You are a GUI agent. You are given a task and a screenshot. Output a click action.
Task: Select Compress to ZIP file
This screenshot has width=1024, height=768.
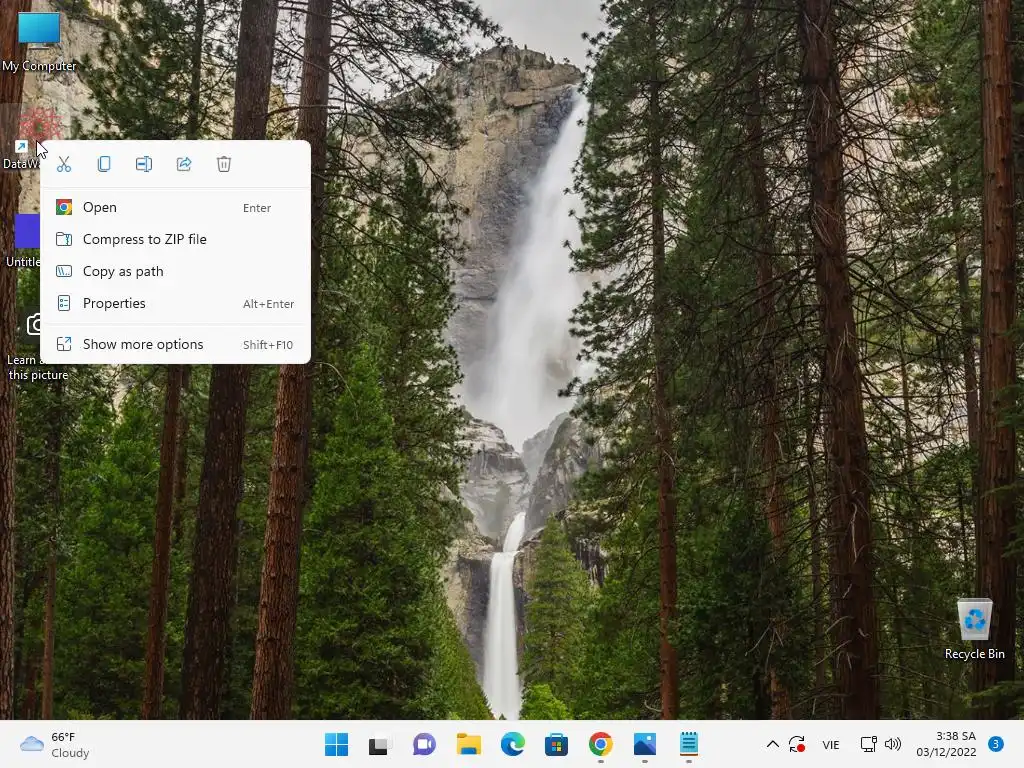coord(175,240)
